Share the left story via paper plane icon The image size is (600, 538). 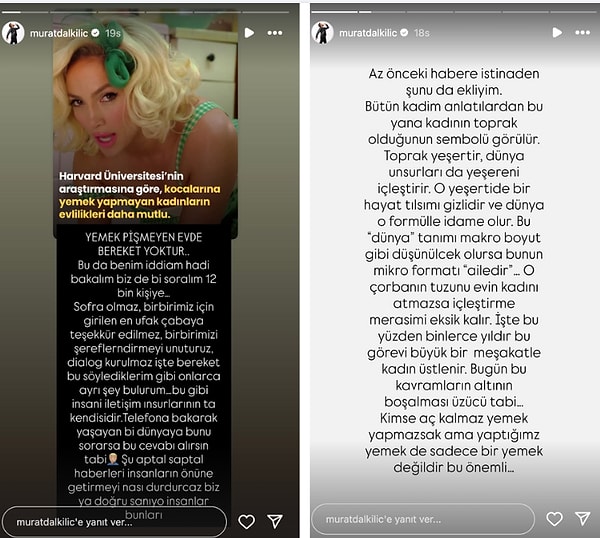(x=275, y=522)
